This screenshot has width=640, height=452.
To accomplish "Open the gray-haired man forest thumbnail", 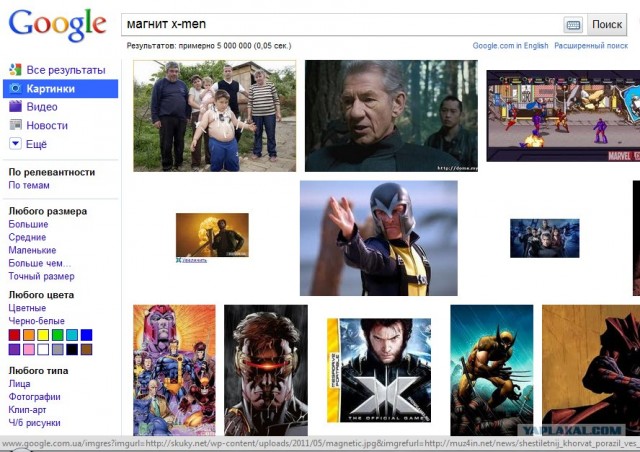I will coord(391,116).
